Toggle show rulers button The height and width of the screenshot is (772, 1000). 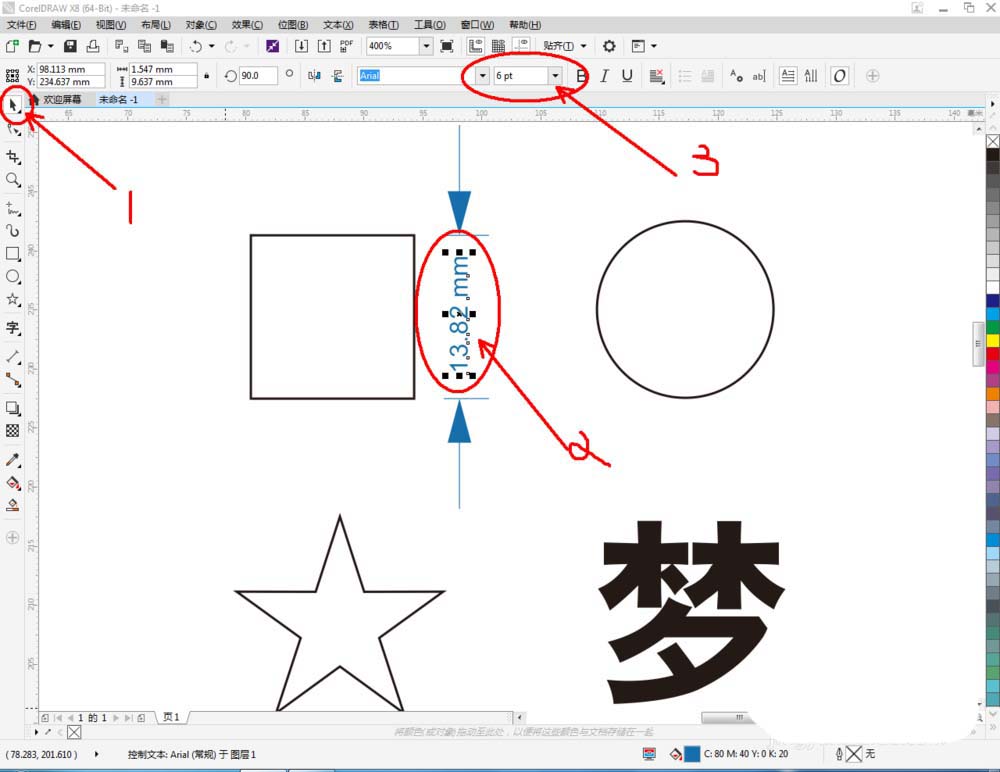[x=475, y=46]
